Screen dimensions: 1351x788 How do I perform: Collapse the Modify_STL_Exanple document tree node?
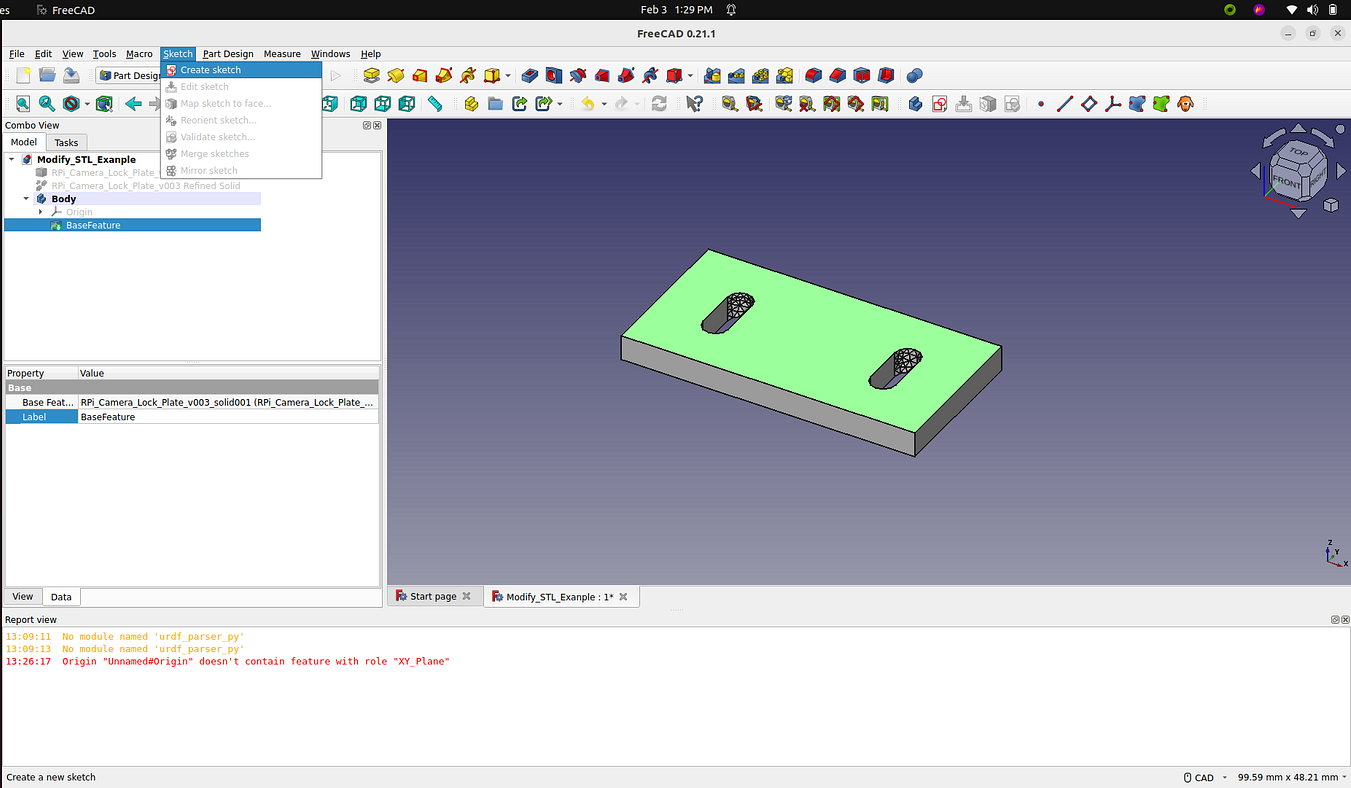[x=12, y=159]
